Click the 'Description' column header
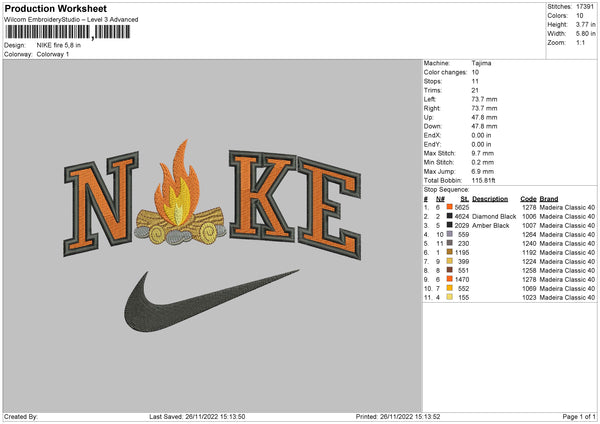The width and height of the screenshot is (600, 424). tap(490, 199)
